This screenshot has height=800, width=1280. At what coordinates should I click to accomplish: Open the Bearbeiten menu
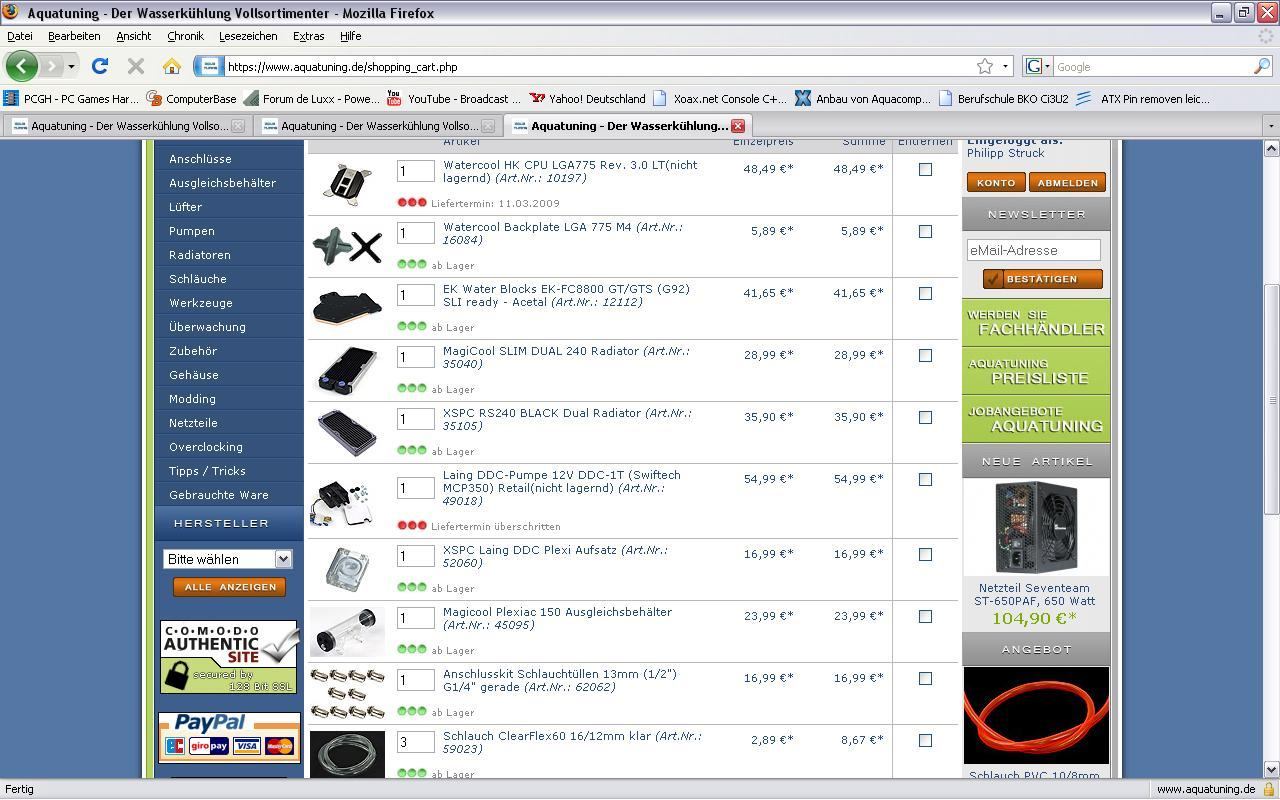[x=74, y=36]
